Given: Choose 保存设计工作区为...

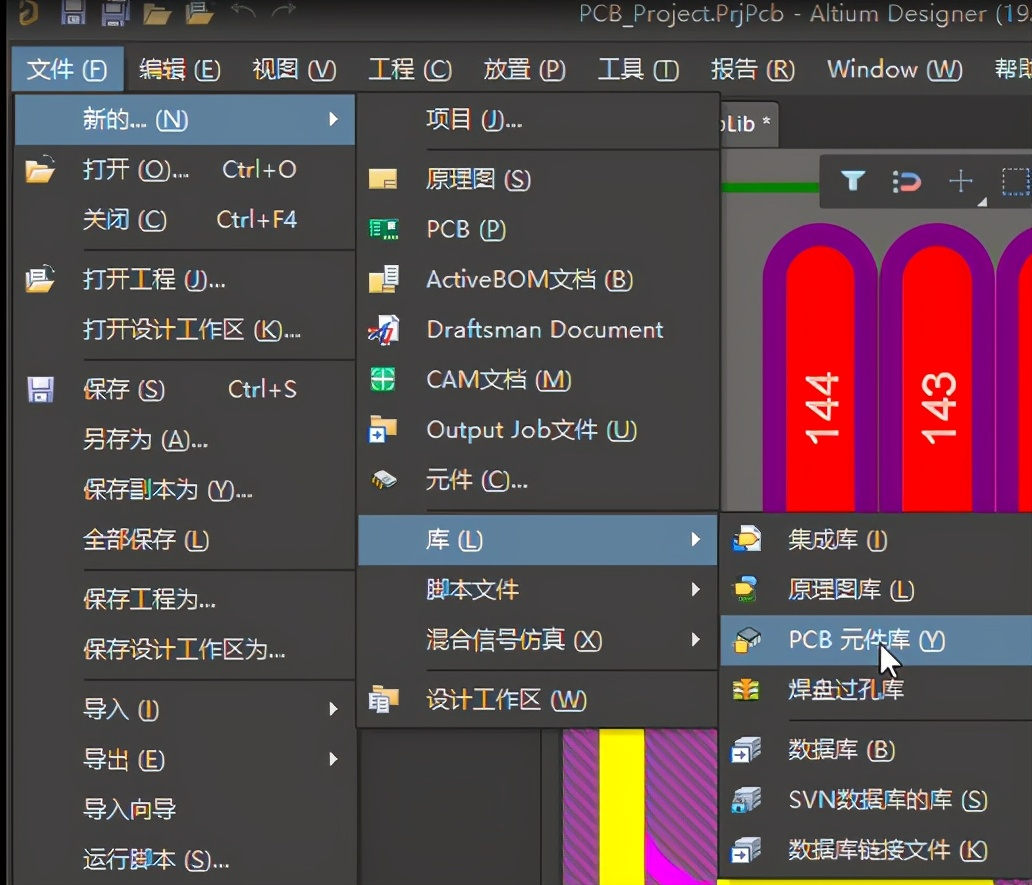Looking at the screenshot, I should tap(185, 649).
